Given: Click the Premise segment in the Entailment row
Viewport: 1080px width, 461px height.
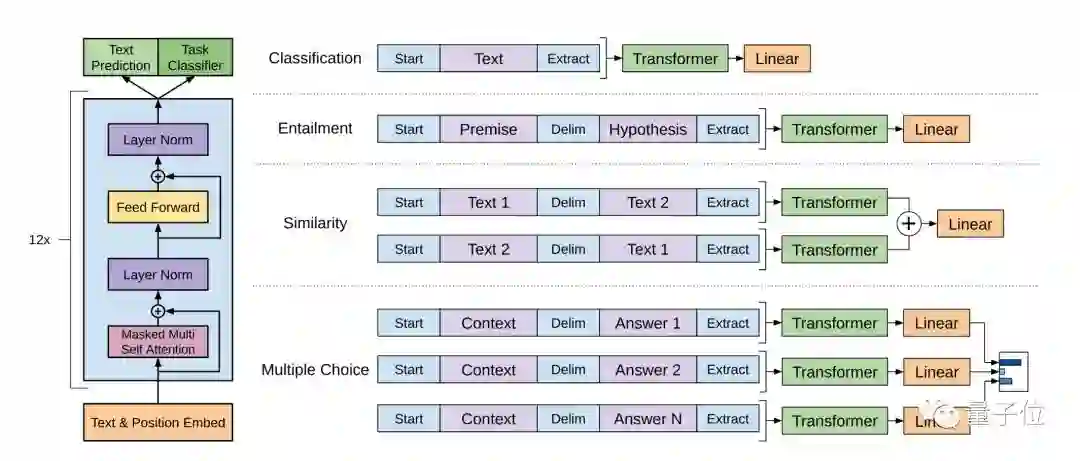Looking at the screenshot, I should pyautogui.click(x=488, y=129).
